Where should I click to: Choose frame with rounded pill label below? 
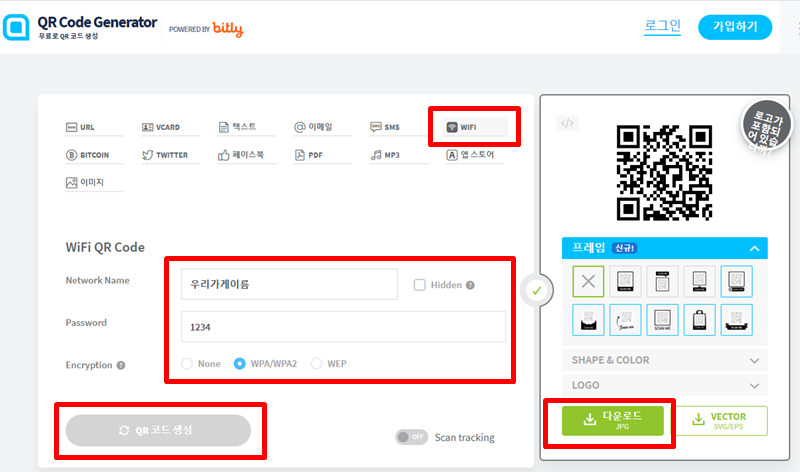[x=736, y=281]
